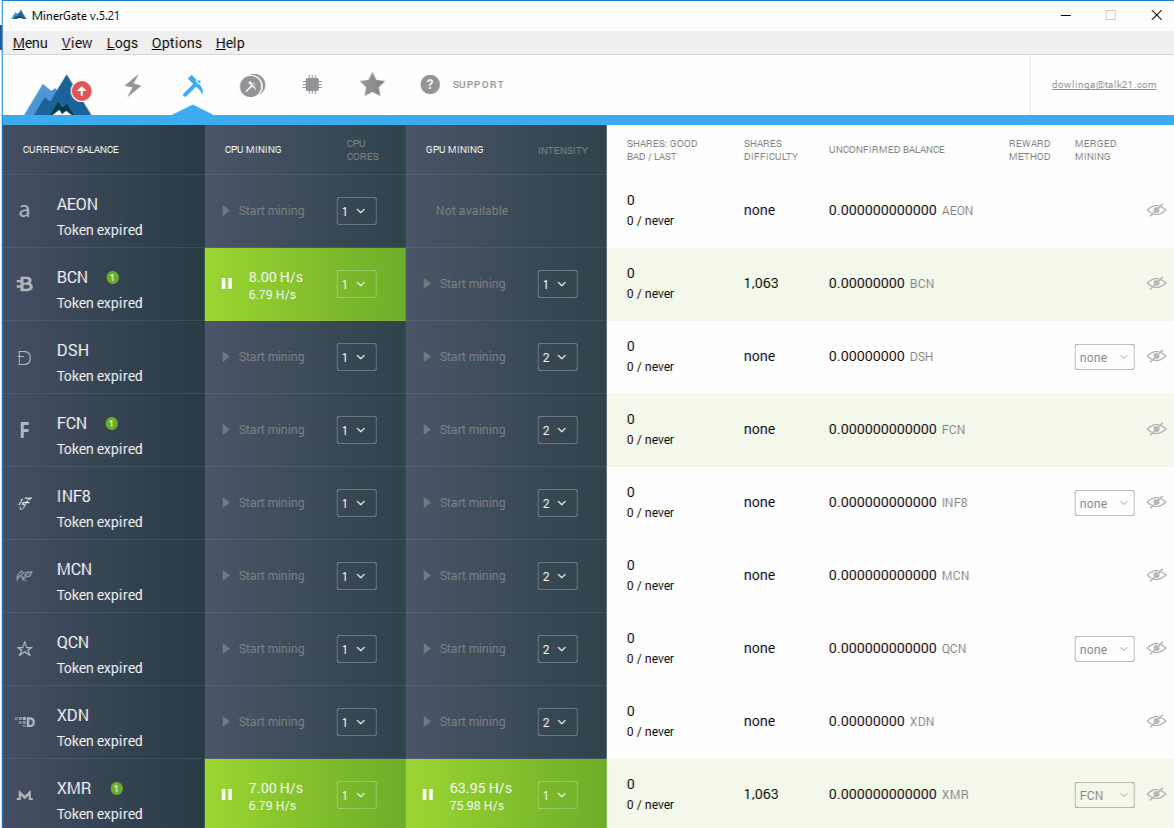The image size is (1174, 828).
Task: Hide the MCN row with eye icon
Action: pos(1156,575)
